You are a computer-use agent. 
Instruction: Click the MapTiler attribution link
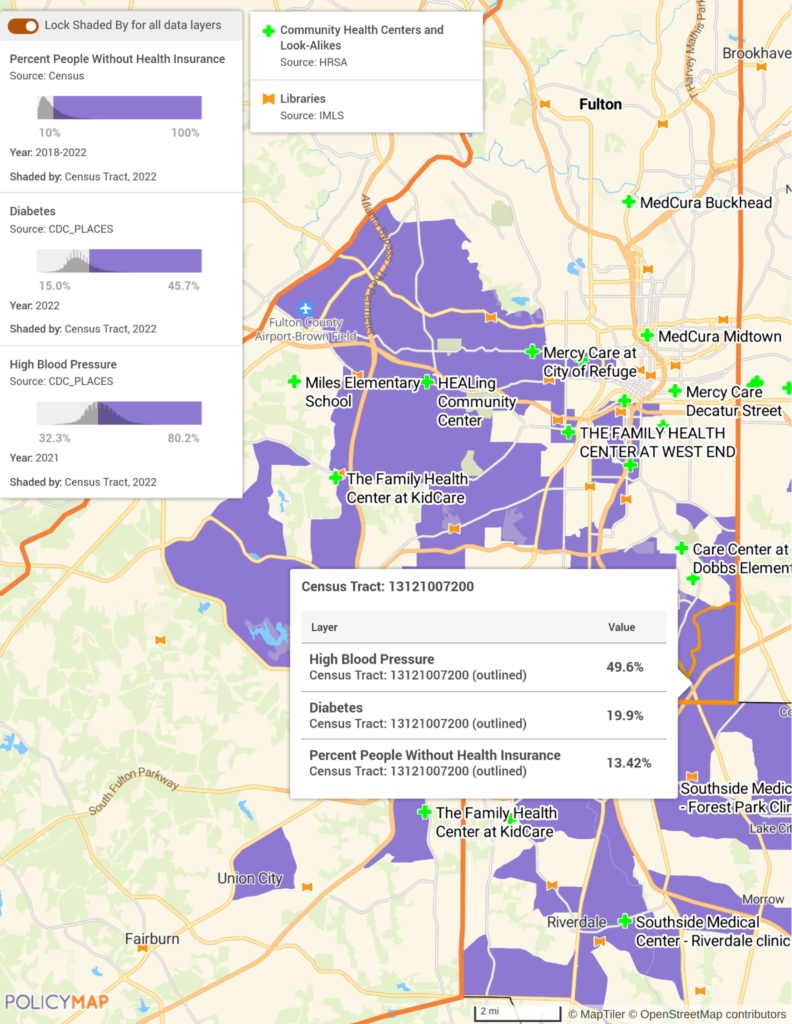[x=602, y=1014]
